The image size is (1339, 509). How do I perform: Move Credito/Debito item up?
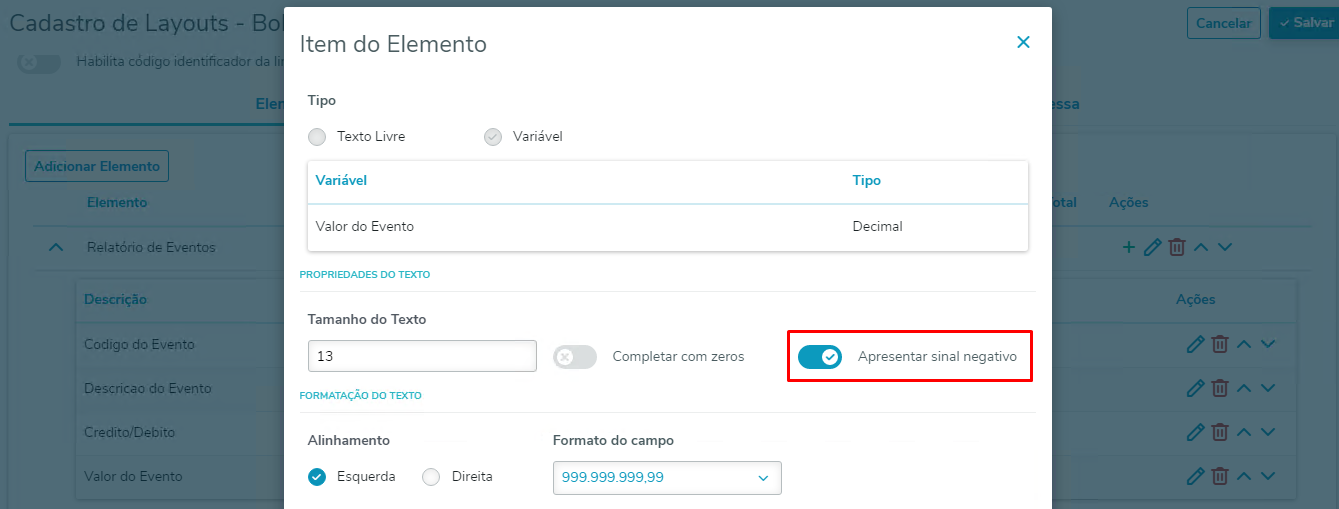pos(1244,432)
